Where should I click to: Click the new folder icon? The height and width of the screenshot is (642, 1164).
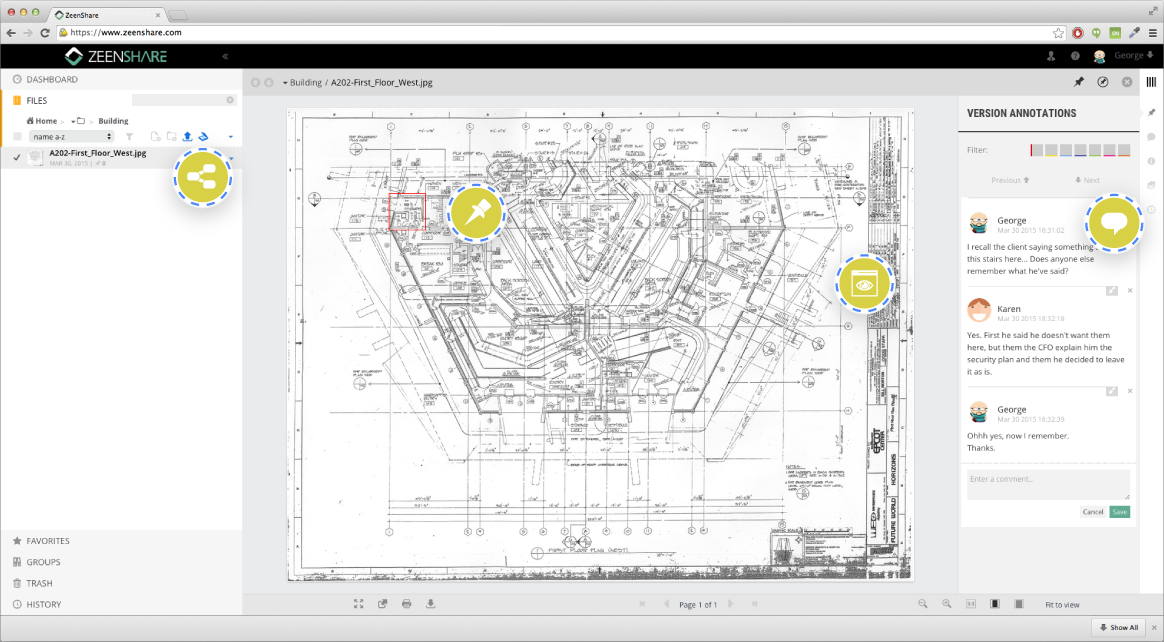[171, 137]
